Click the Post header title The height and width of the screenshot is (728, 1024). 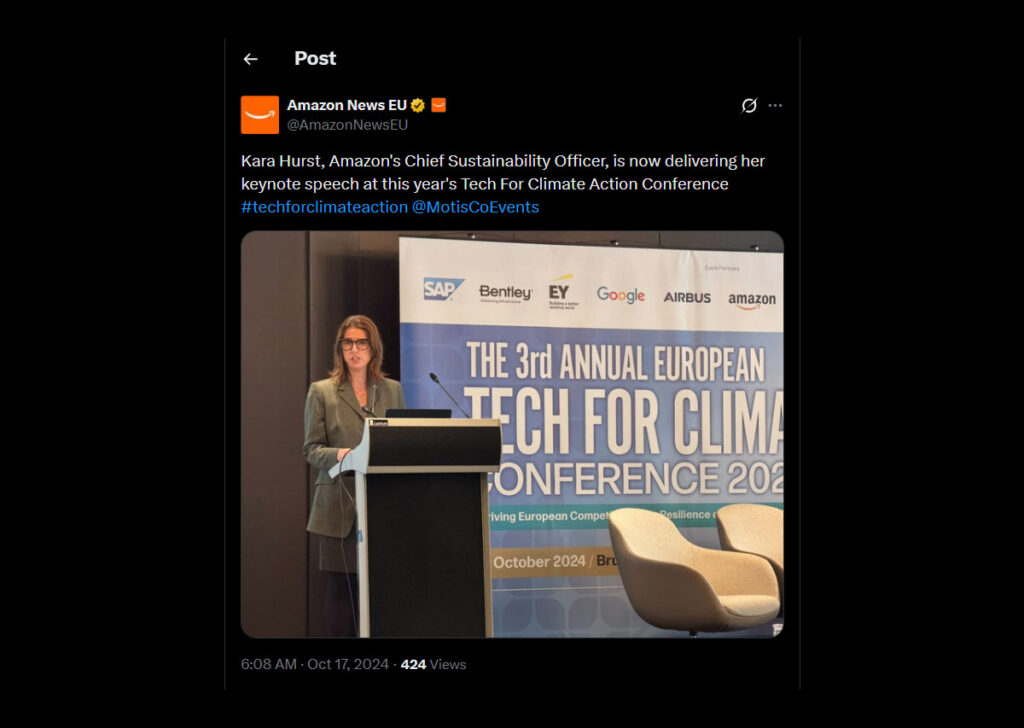pos(315,59)
